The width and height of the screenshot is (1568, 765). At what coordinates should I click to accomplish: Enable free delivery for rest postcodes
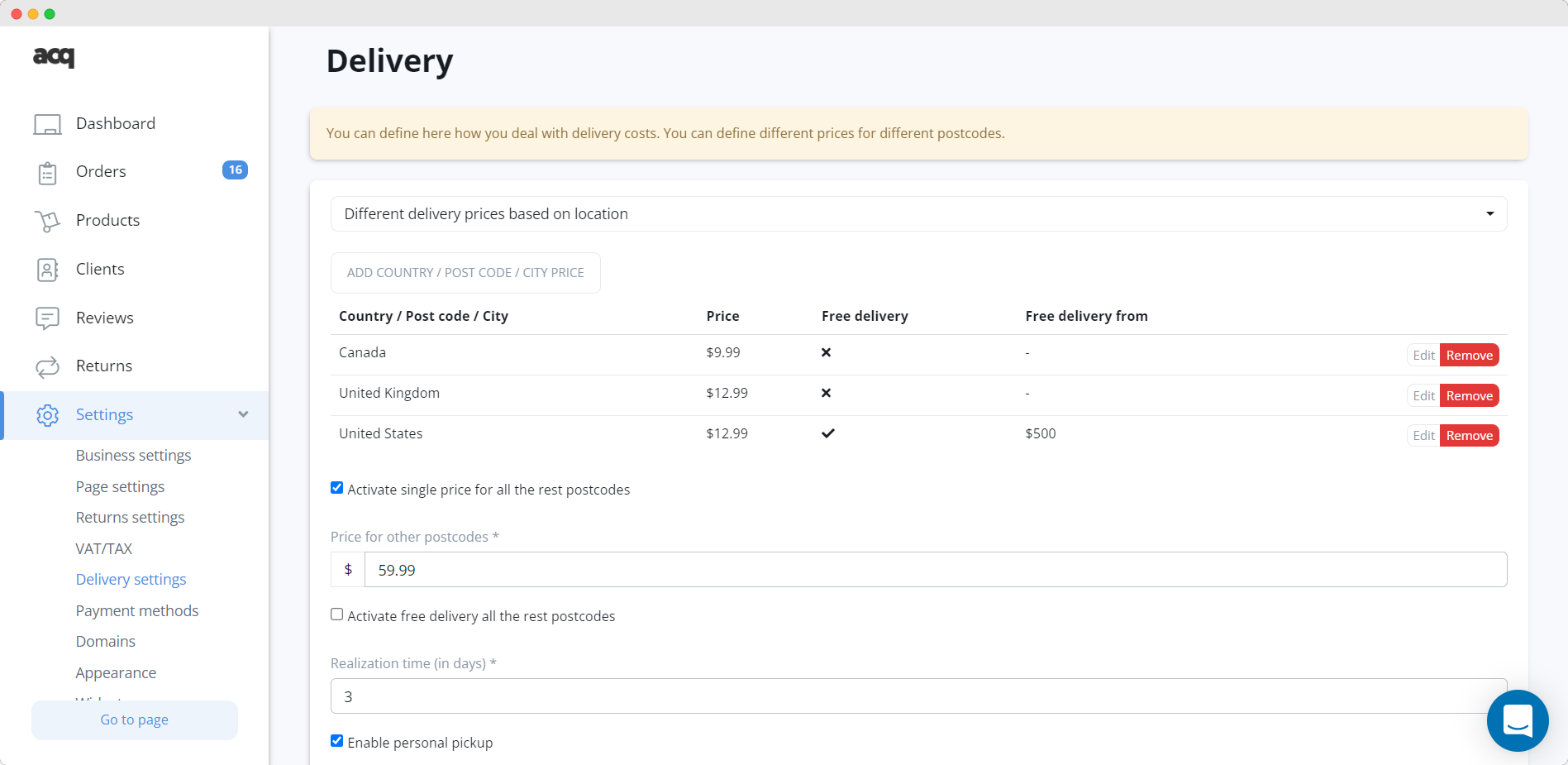(x=336, y=614)
